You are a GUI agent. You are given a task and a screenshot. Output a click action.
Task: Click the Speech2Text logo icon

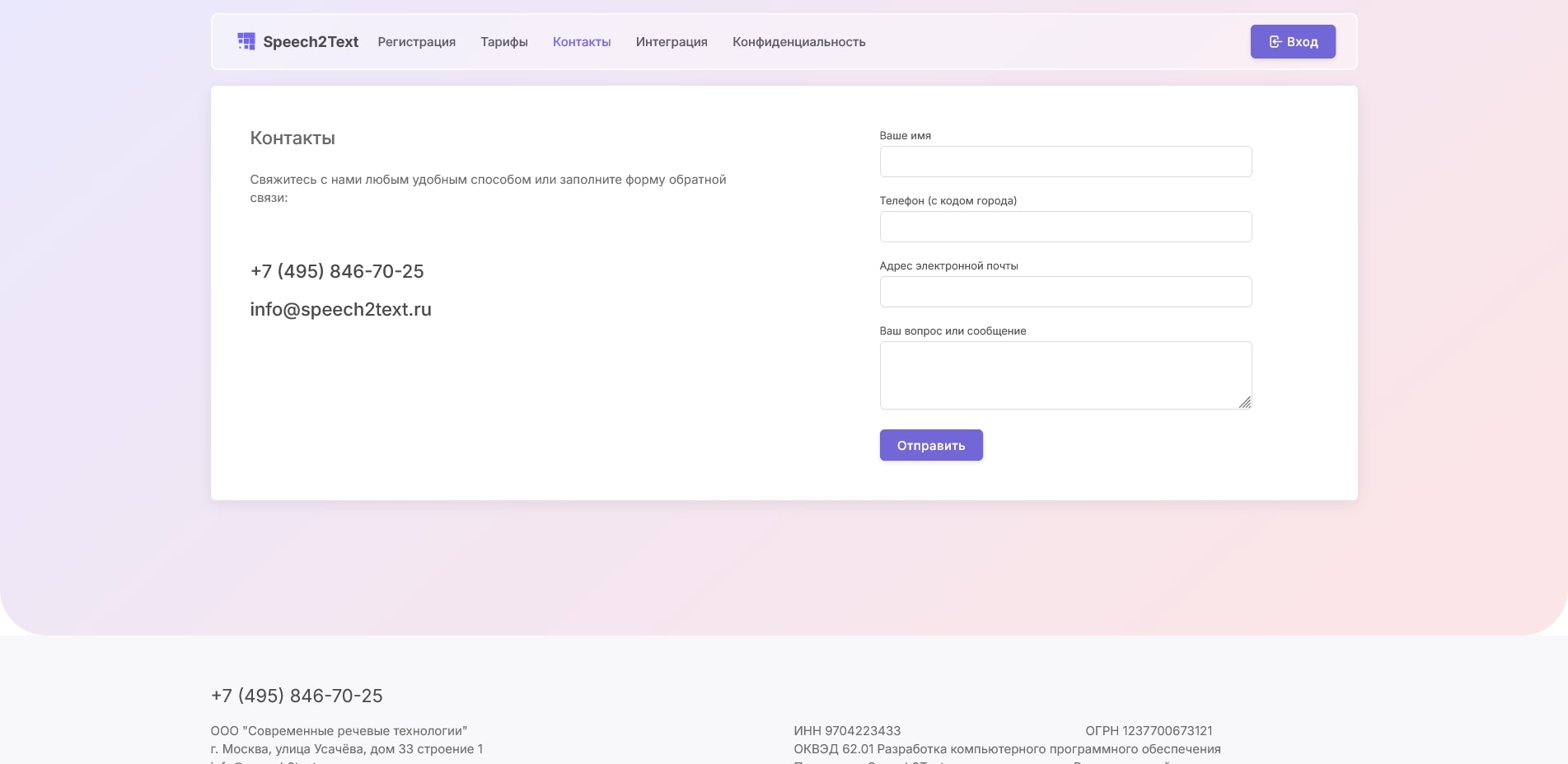pyautogui.click(x=246, y=41)
